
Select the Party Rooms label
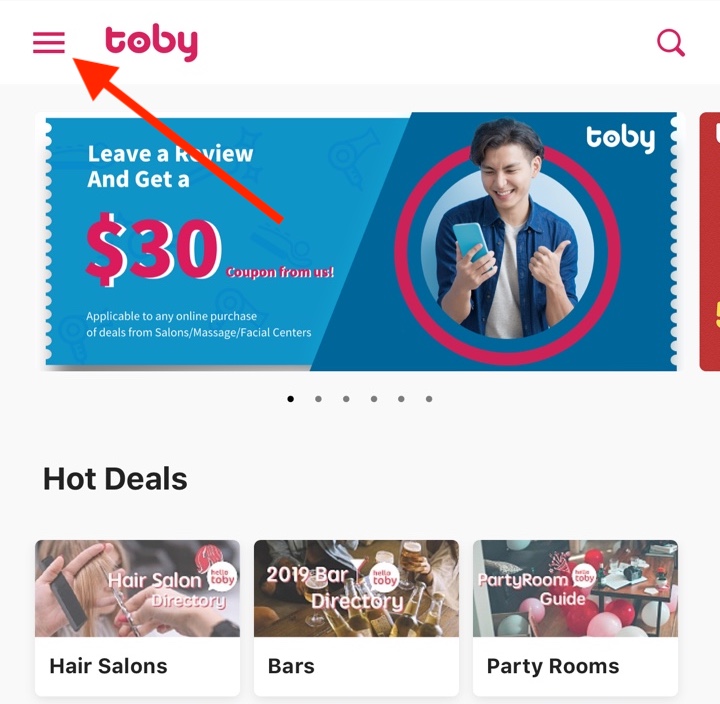click(x=553, y=666)
